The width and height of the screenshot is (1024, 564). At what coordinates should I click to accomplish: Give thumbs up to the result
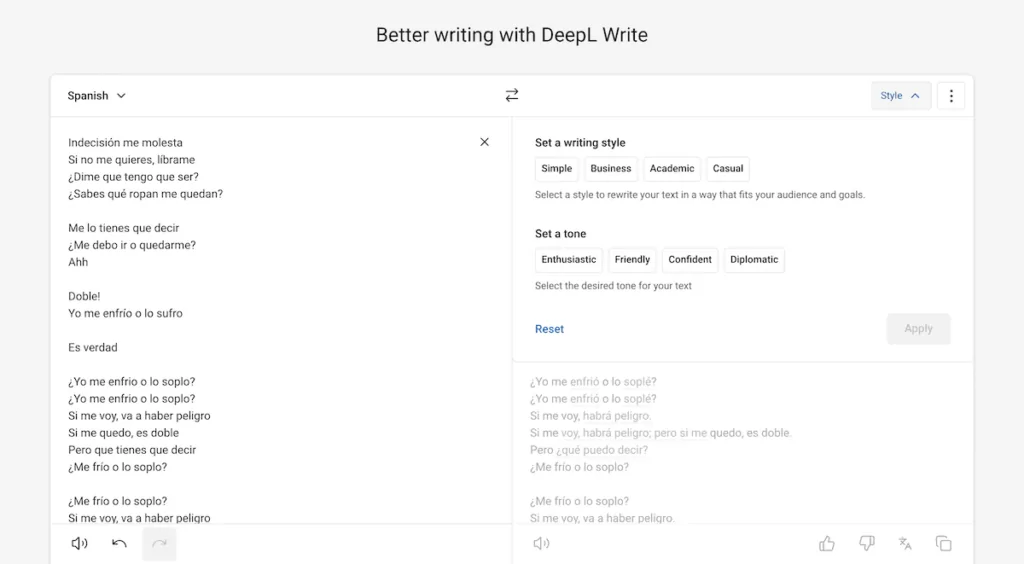(827, 543)
